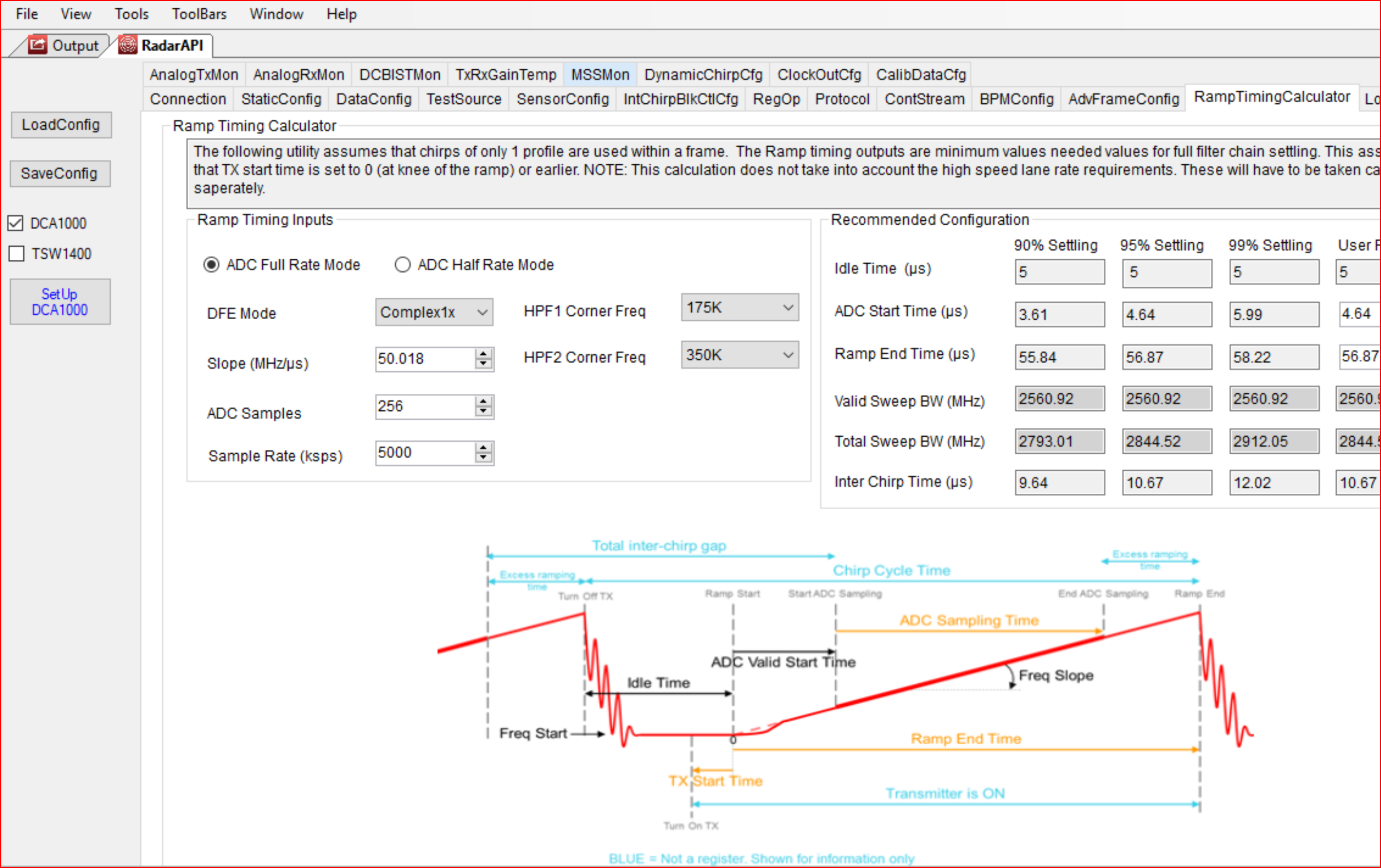The image size is (1381, 868).
Task: Enable the TSW1400 checkbox
Action: point(16,253)
